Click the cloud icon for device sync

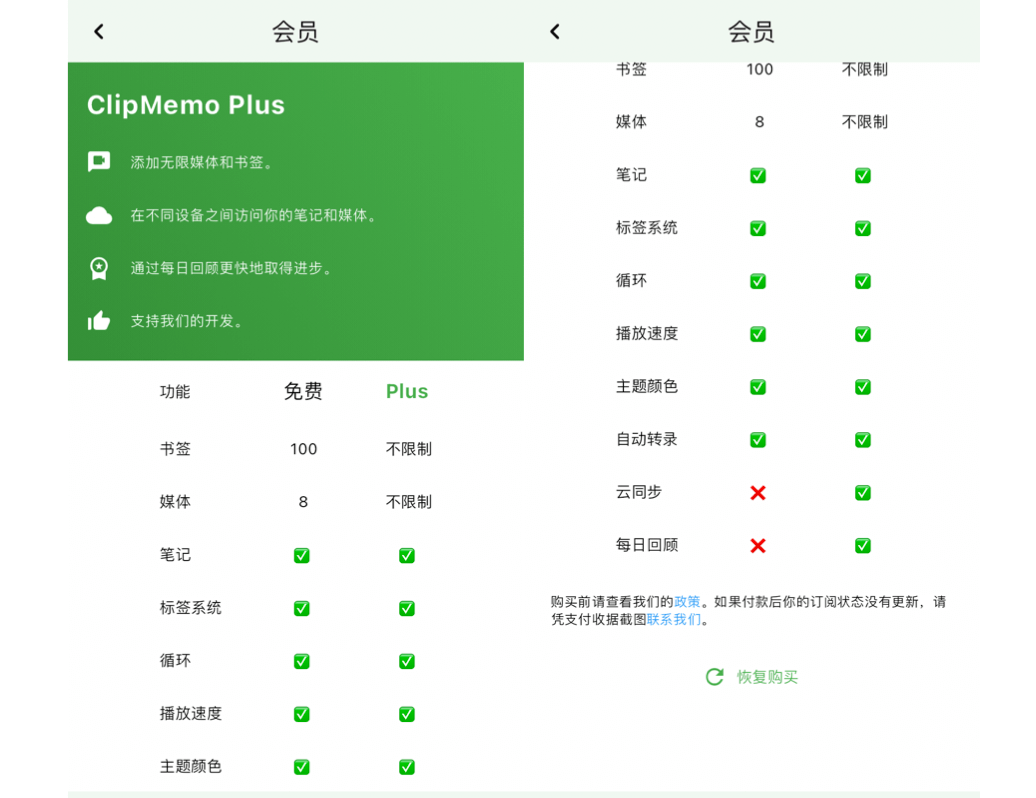(99, 215)
